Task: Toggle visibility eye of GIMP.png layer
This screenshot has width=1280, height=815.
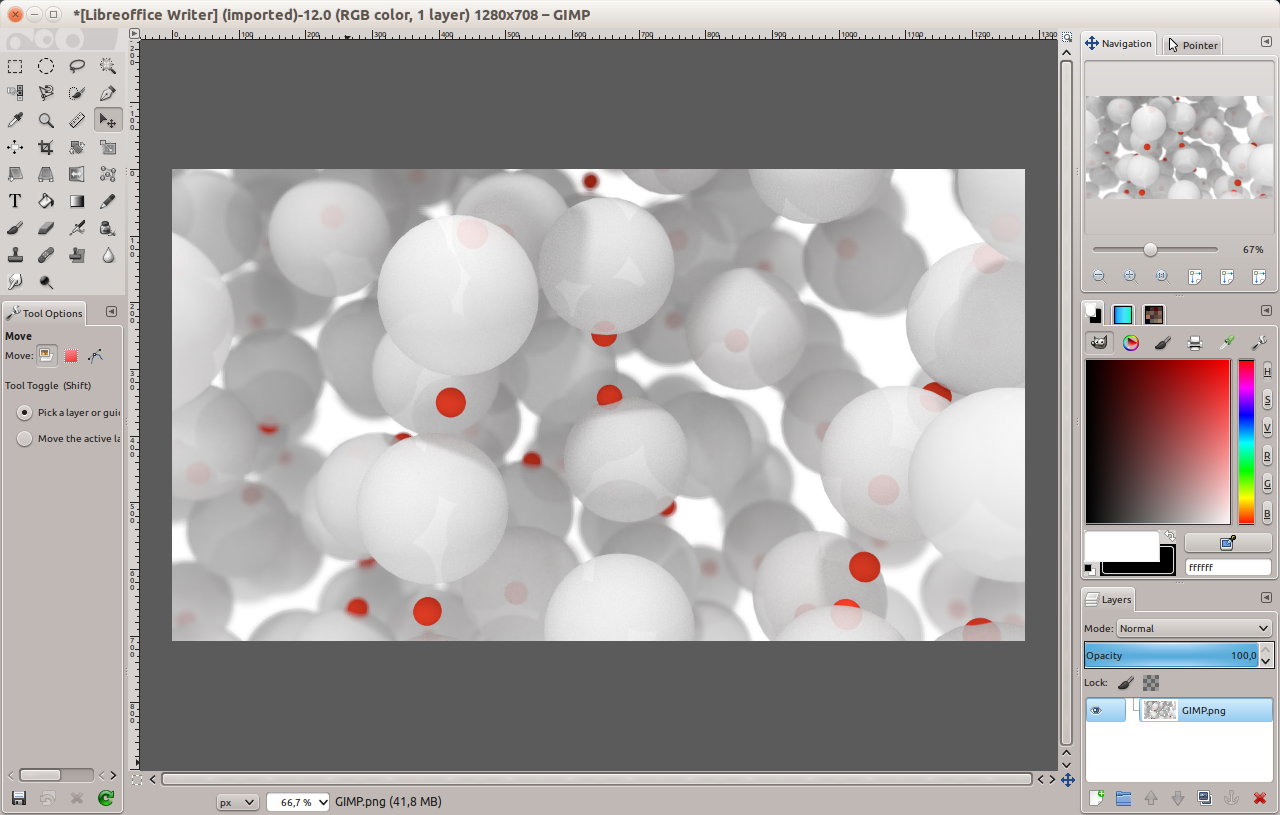Action: [x=1096, y=710]
